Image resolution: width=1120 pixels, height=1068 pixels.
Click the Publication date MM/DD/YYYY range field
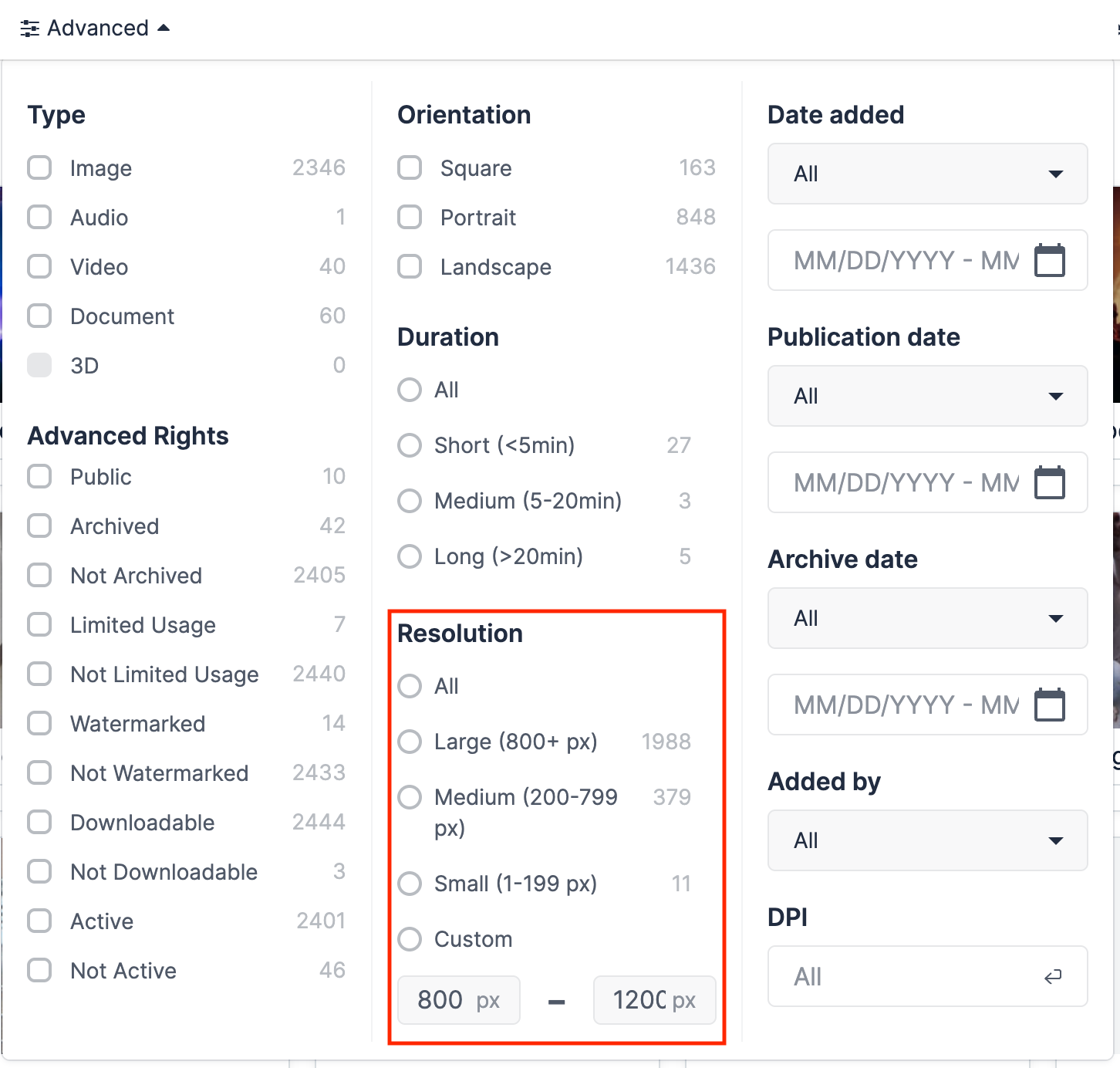927,482
